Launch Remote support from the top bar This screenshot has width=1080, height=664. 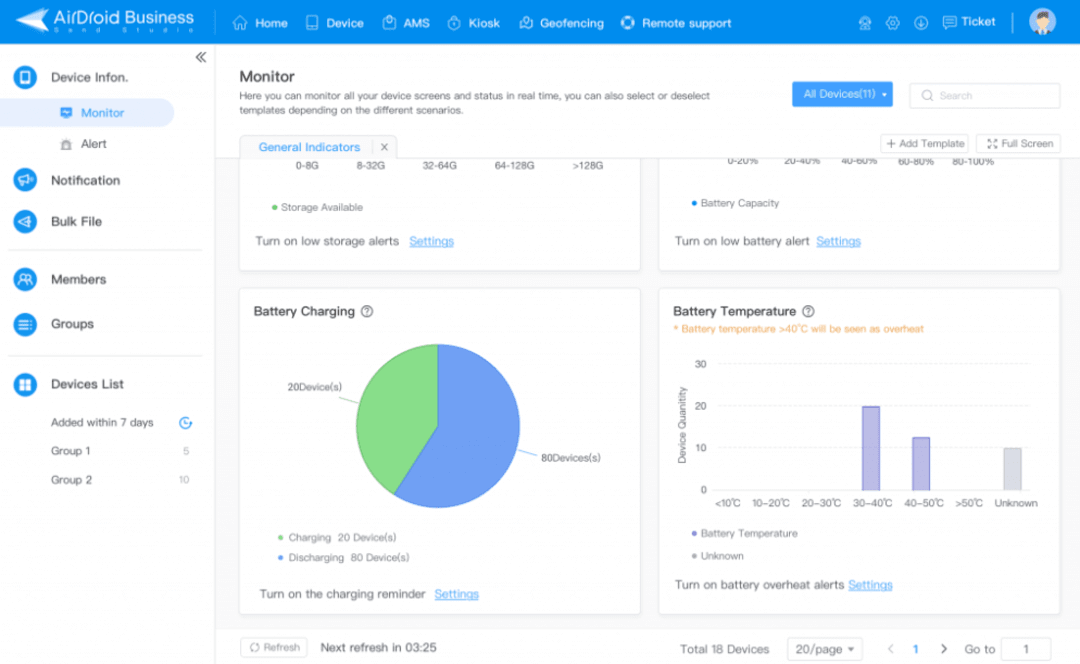676,22
